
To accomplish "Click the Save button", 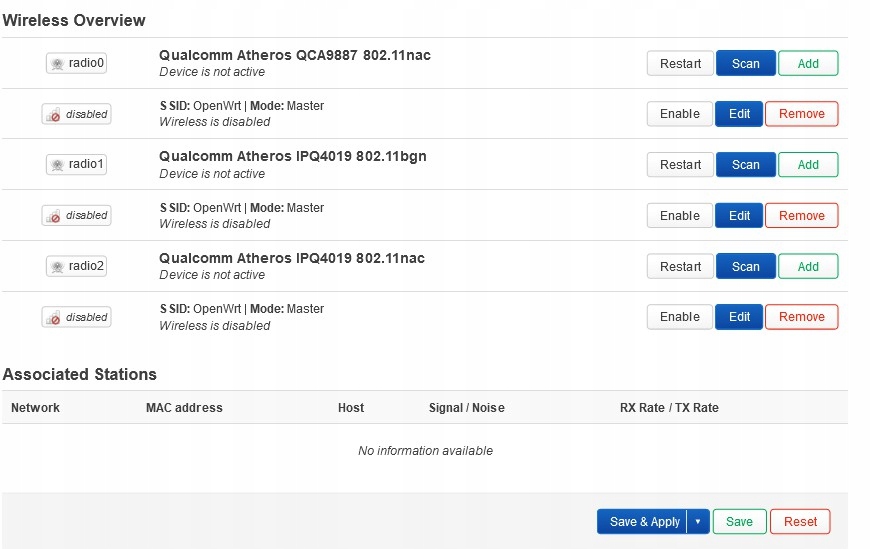I will (739, 522).
